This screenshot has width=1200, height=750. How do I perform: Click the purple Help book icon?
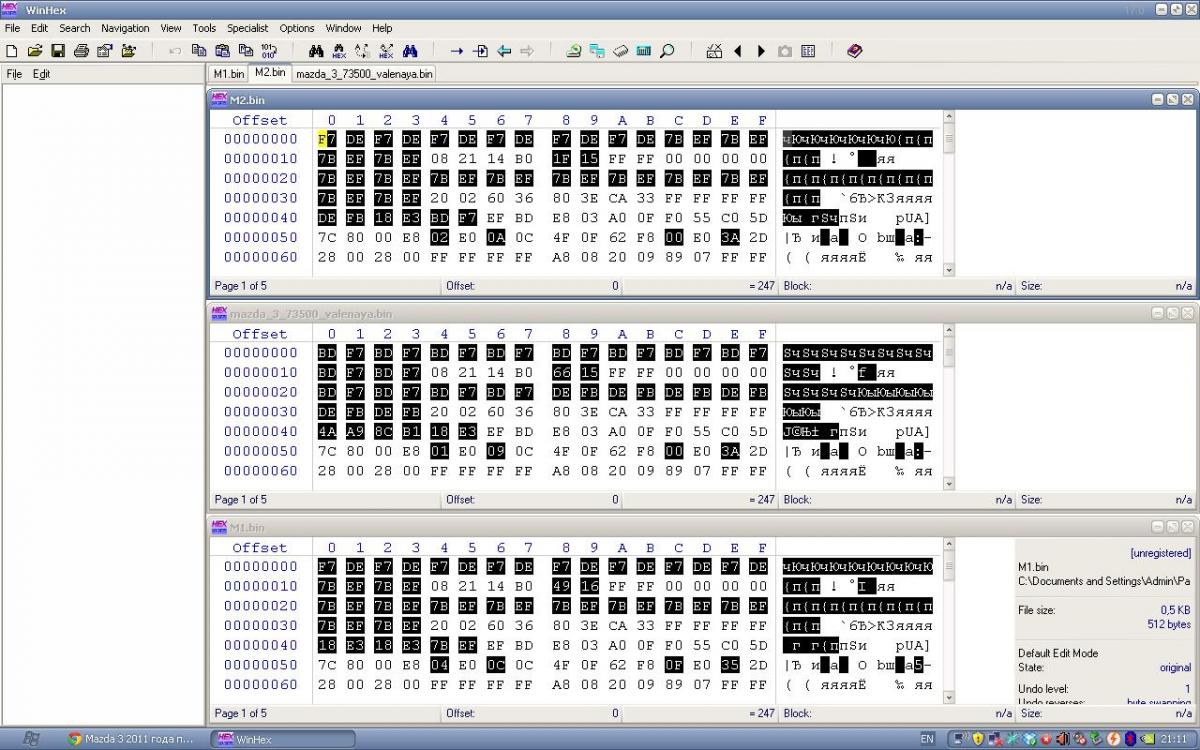tap(854, 50)
